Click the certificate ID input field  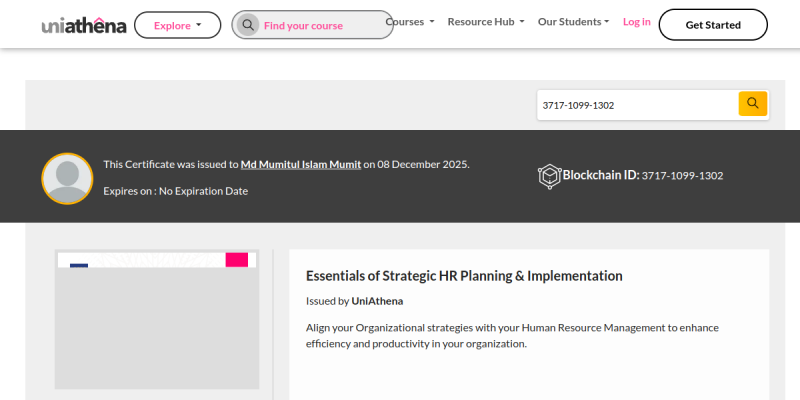(638, 105)
